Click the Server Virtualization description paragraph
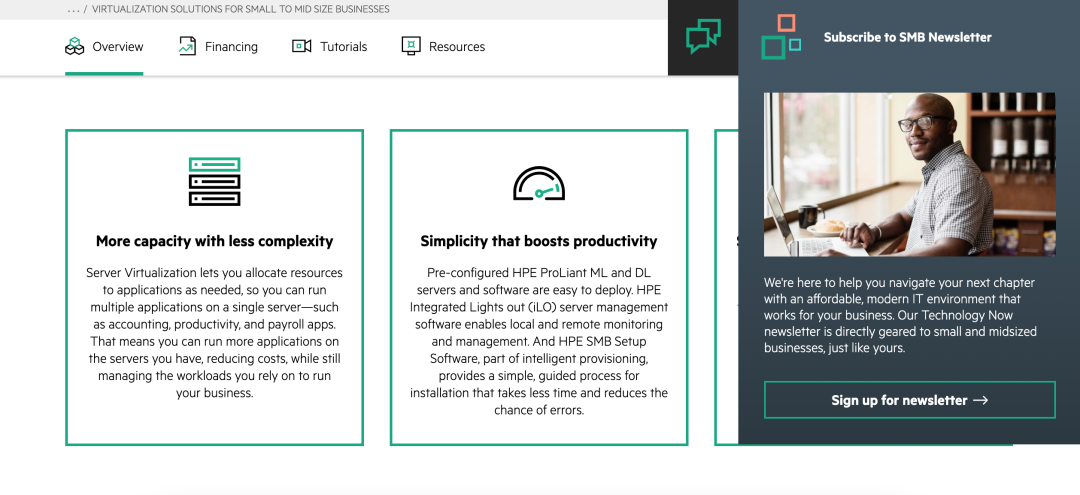Viewport: 1080px width, 495px height. (x=214, y=333)
